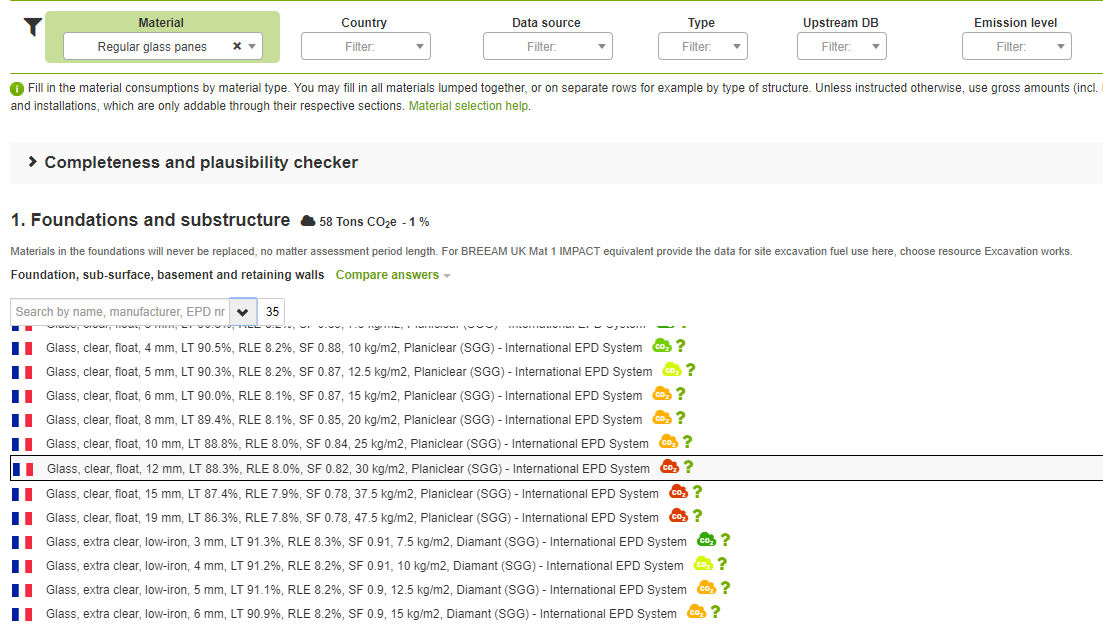Select Glass extra clear low-iron 3 mm Diamant

[x=366, y=542]
